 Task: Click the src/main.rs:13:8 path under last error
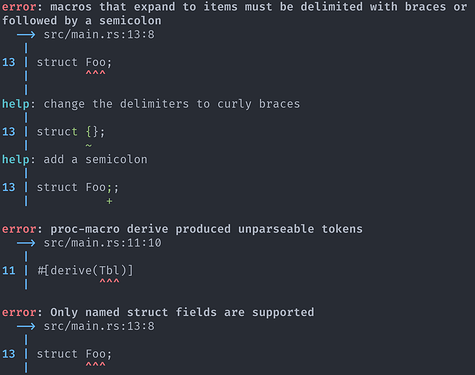pos(99,326)
